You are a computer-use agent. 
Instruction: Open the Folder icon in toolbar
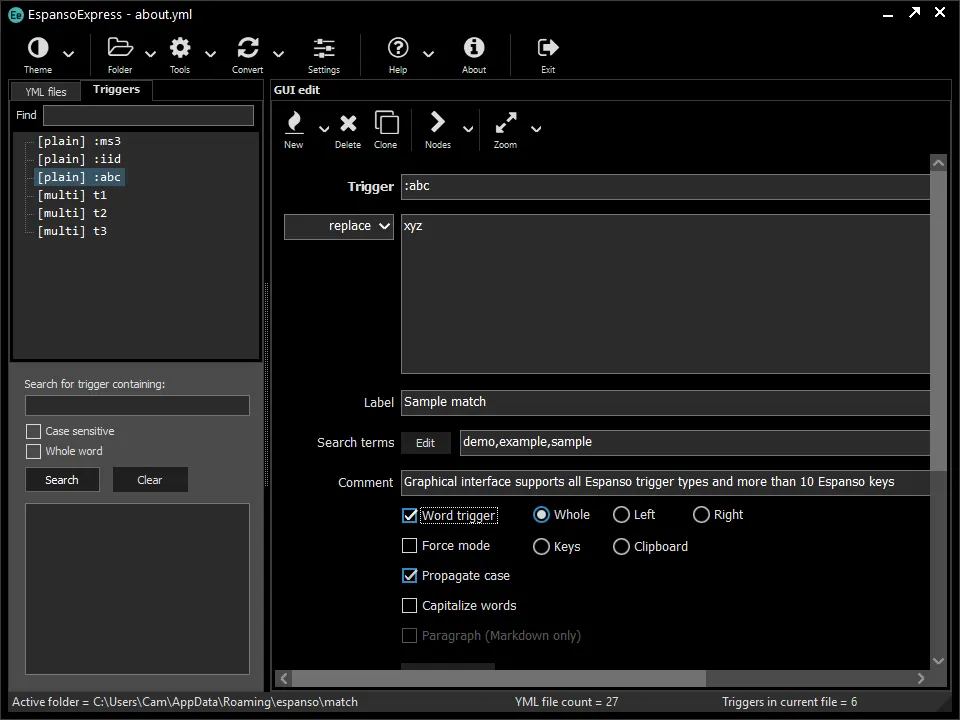120,48
